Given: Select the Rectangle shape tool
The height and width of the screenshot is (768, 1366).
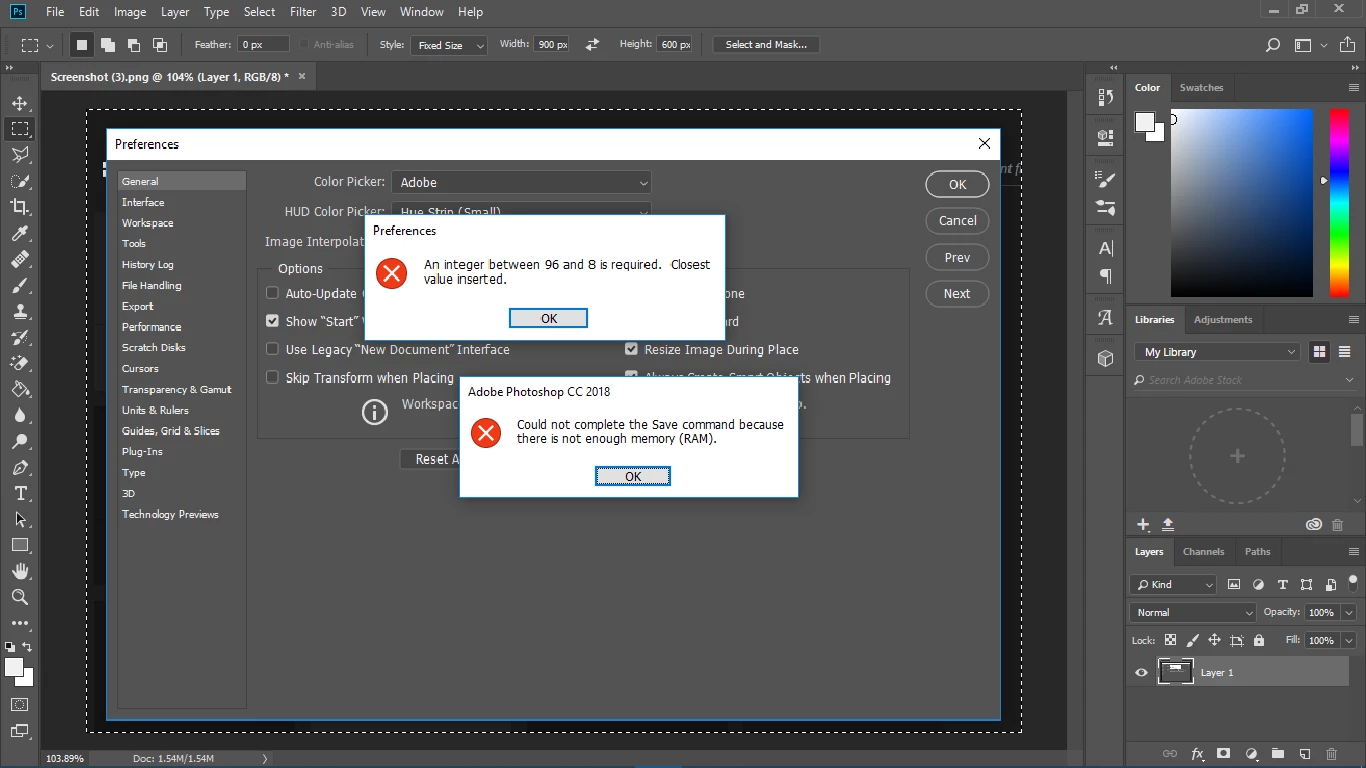Looking at the screenshot, I should 19,545.
